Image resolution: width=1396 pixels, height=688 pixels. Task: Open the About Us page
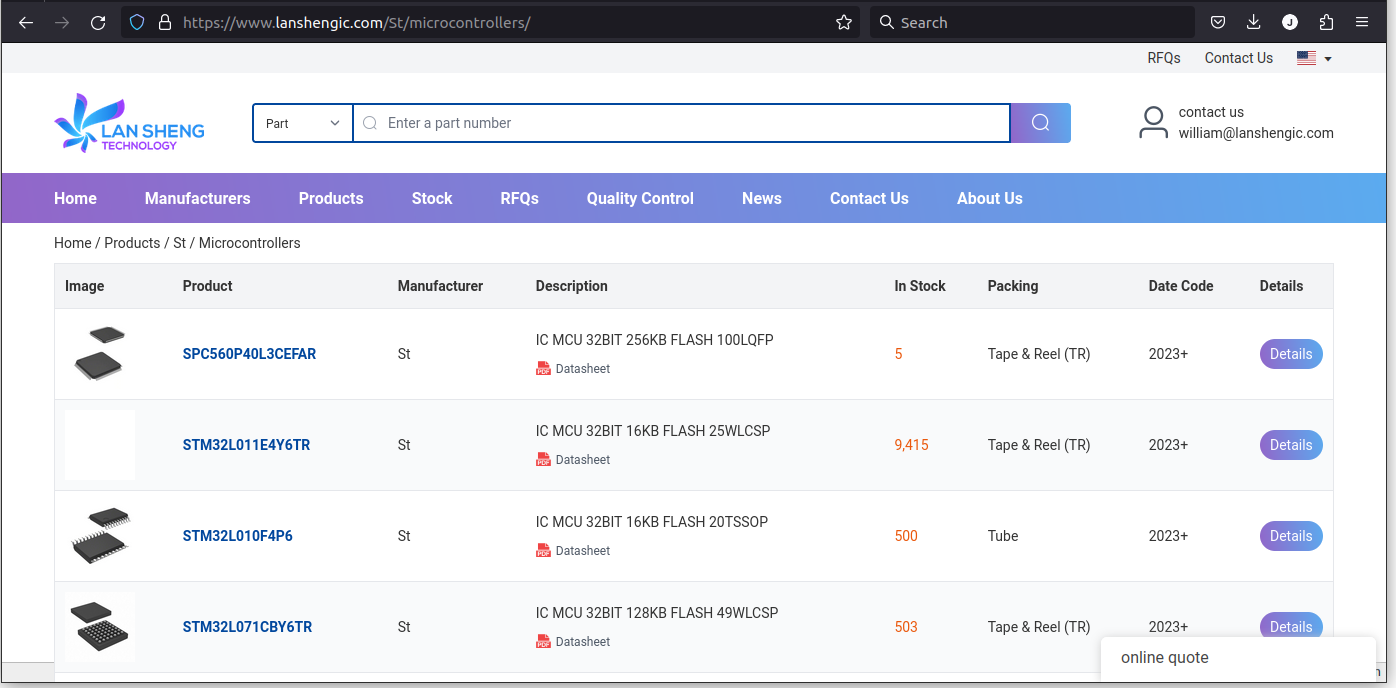coord(990,198)
